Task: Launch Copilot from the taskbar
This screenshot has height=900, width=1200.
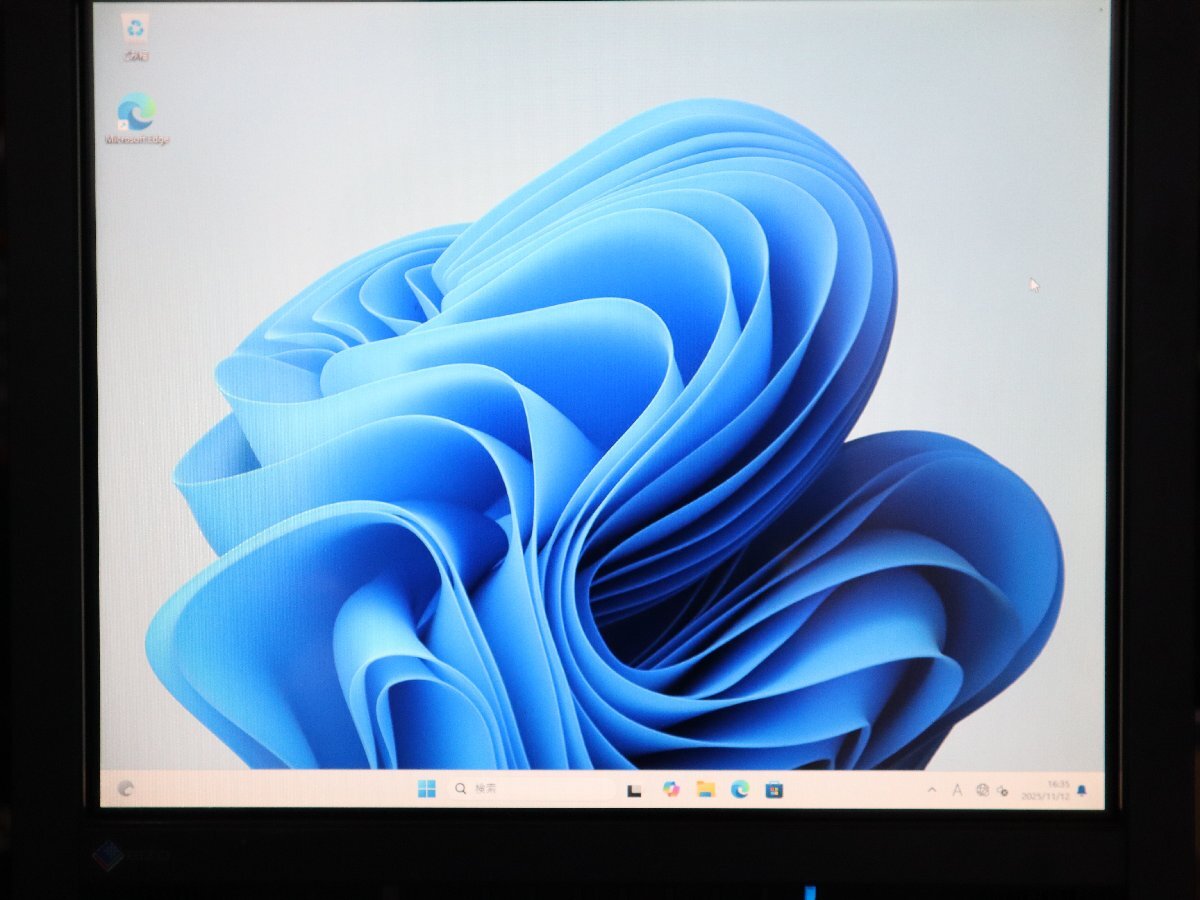Action: pyautogui.click(x=671, y=789)
